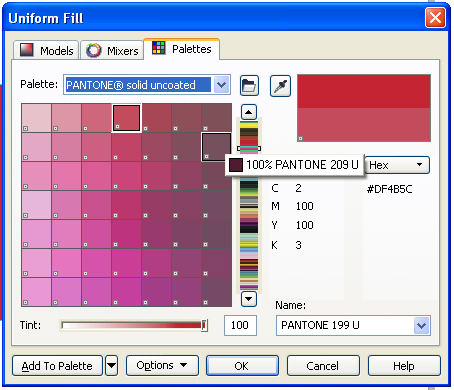Screen dimensions: 454x390
Task: Click the Palettes tab grid icon
Action: [x=159, y=48]
